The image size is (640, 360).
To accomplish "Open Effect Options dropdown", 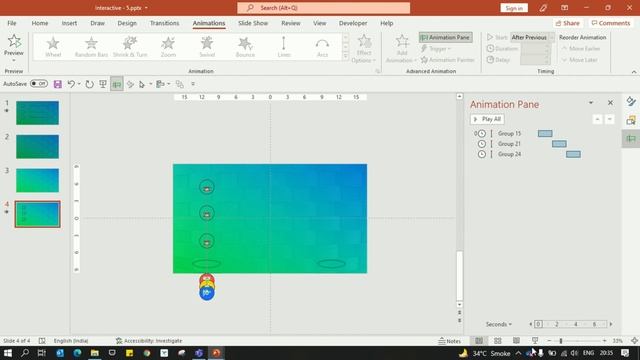I will coord(364,49).
